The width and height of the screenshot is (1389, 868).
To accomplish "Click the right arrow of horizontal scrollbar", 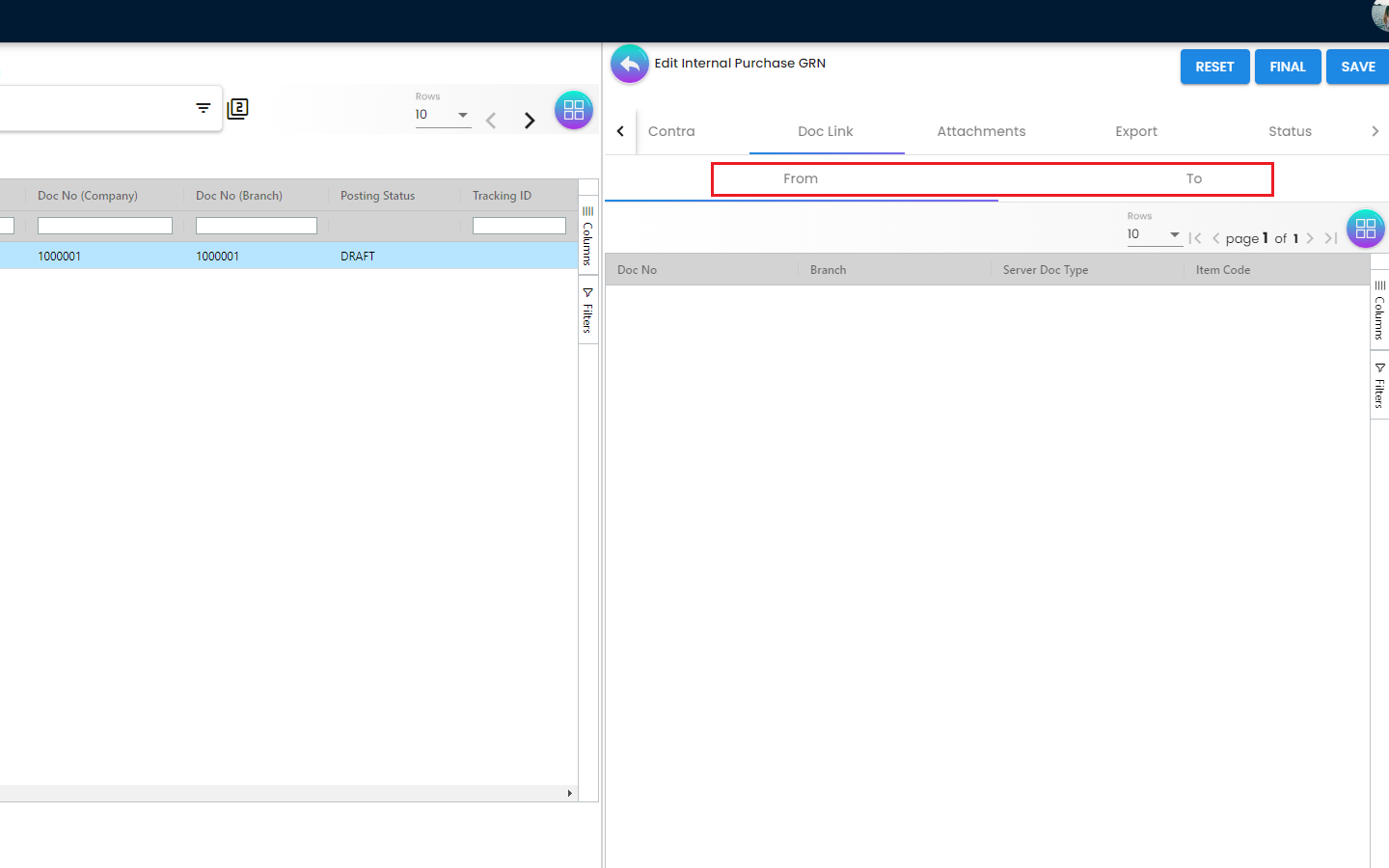I will click(x=569, y=794).
